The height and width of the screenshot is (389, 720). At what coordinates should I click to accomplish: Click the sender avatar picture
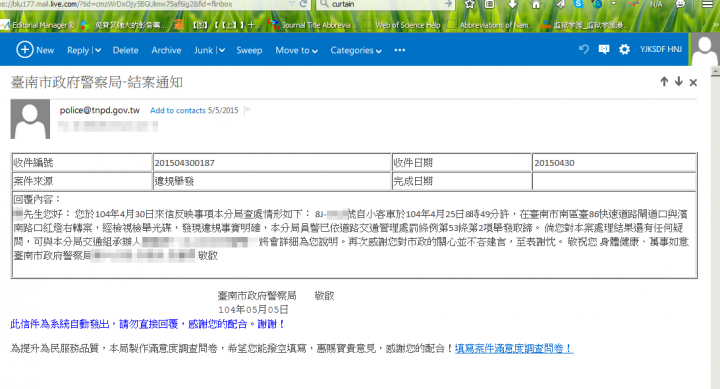coord(30,119)
